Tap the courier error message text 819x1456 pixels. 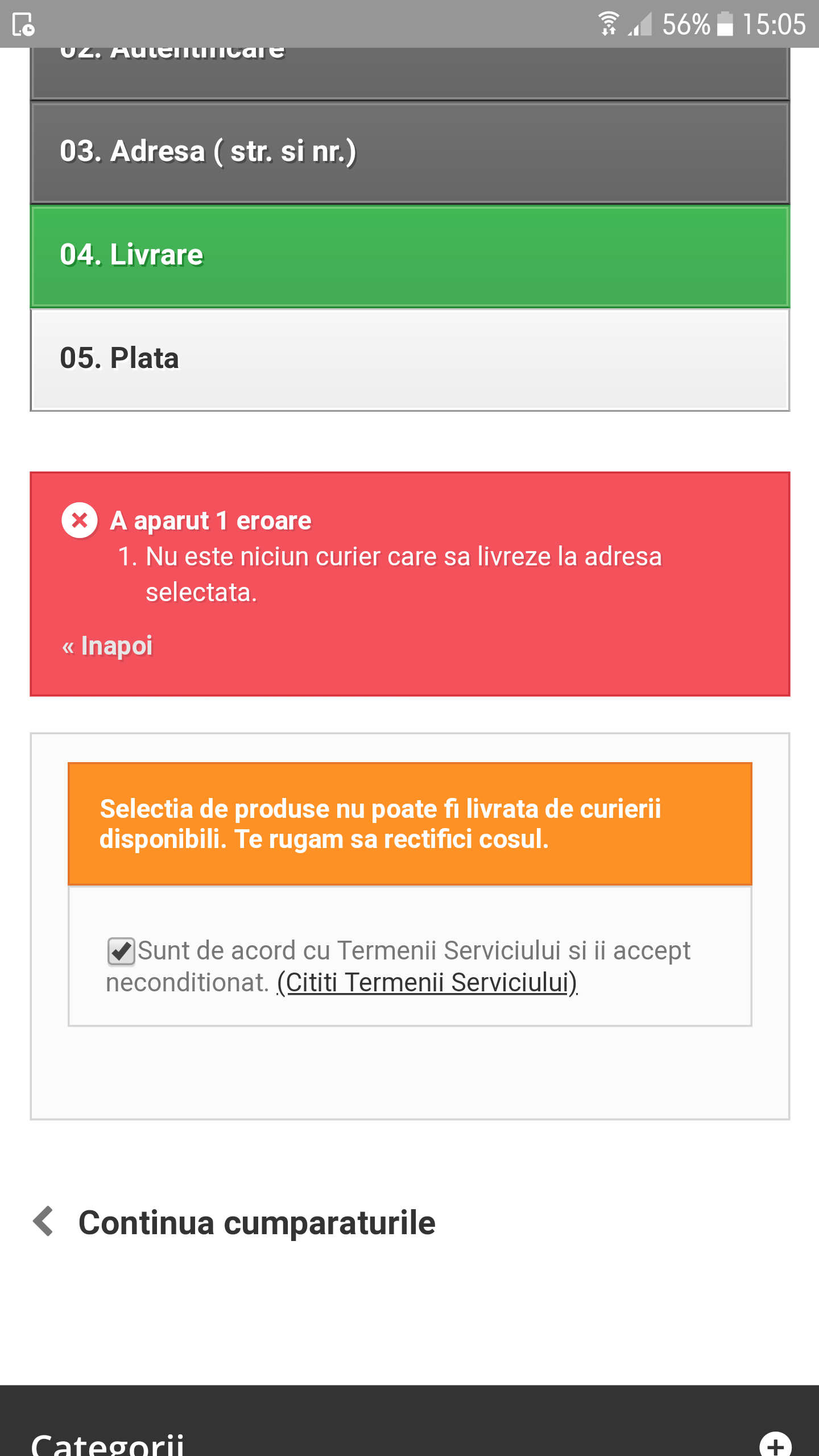(403, 574)
